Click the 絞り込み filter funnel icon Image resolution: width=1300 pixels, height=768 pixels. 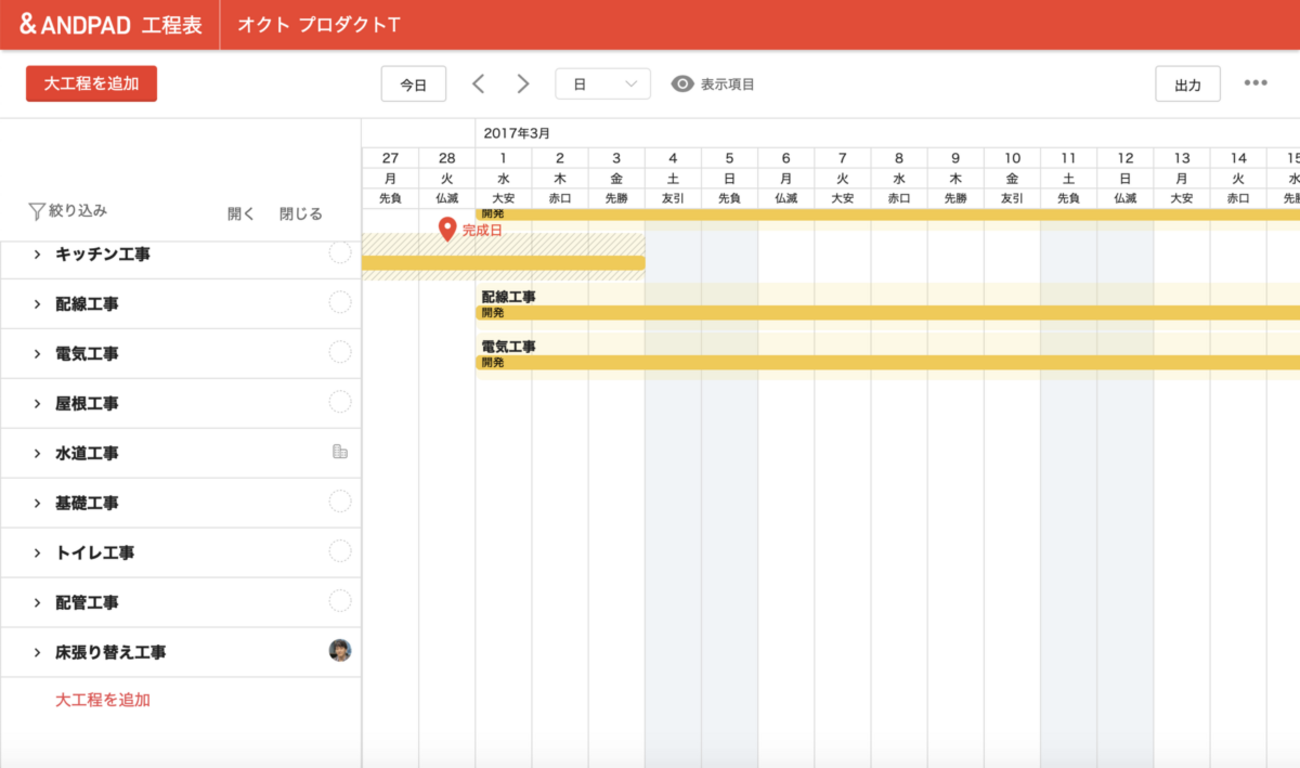(37, 211)
